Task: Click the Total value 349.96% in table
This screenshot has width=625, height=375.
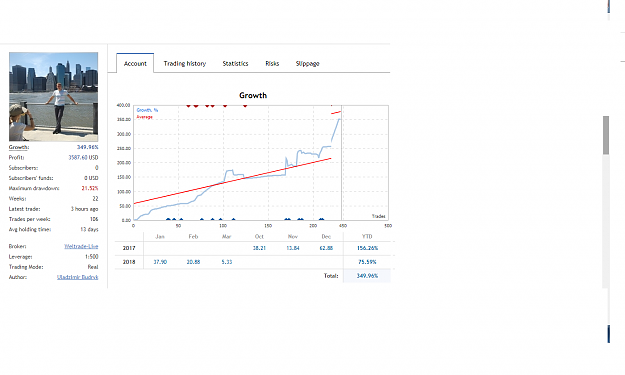Action: pyautogui.click(x=367, y=276)
